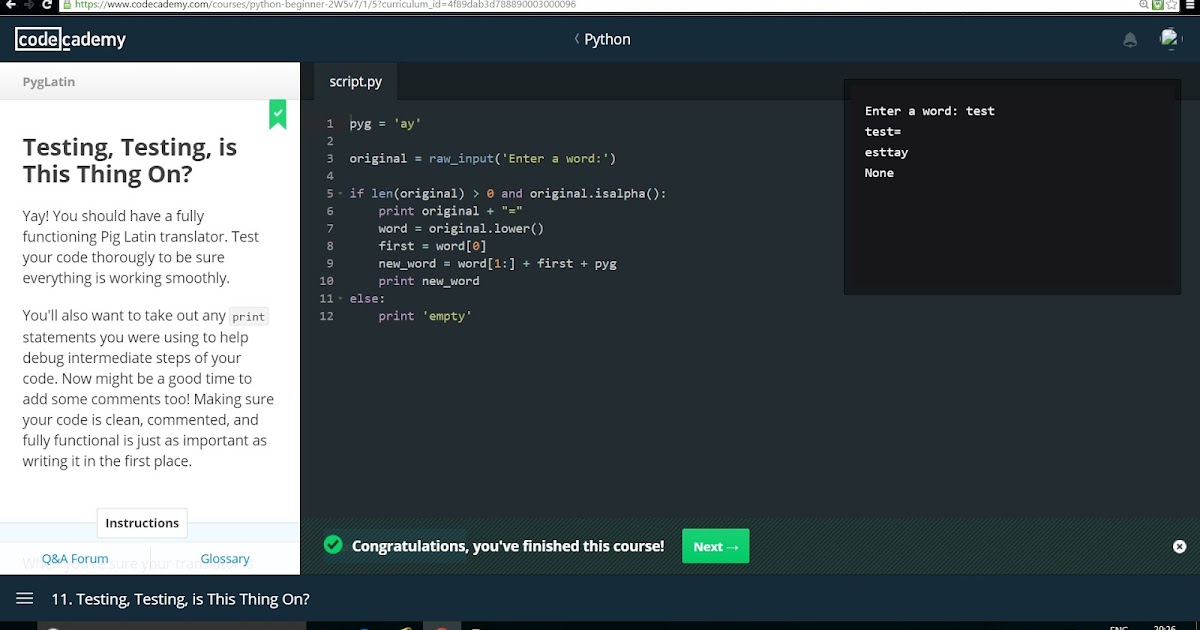Switch to the script.py tab

(355, 82)
